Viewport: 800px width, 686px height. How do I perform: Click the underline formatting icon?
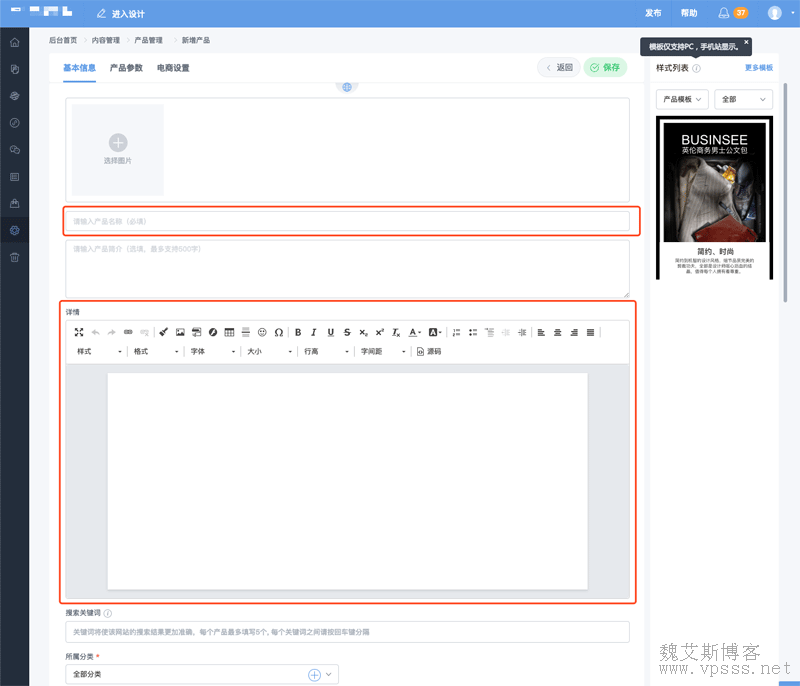(331, 332)
